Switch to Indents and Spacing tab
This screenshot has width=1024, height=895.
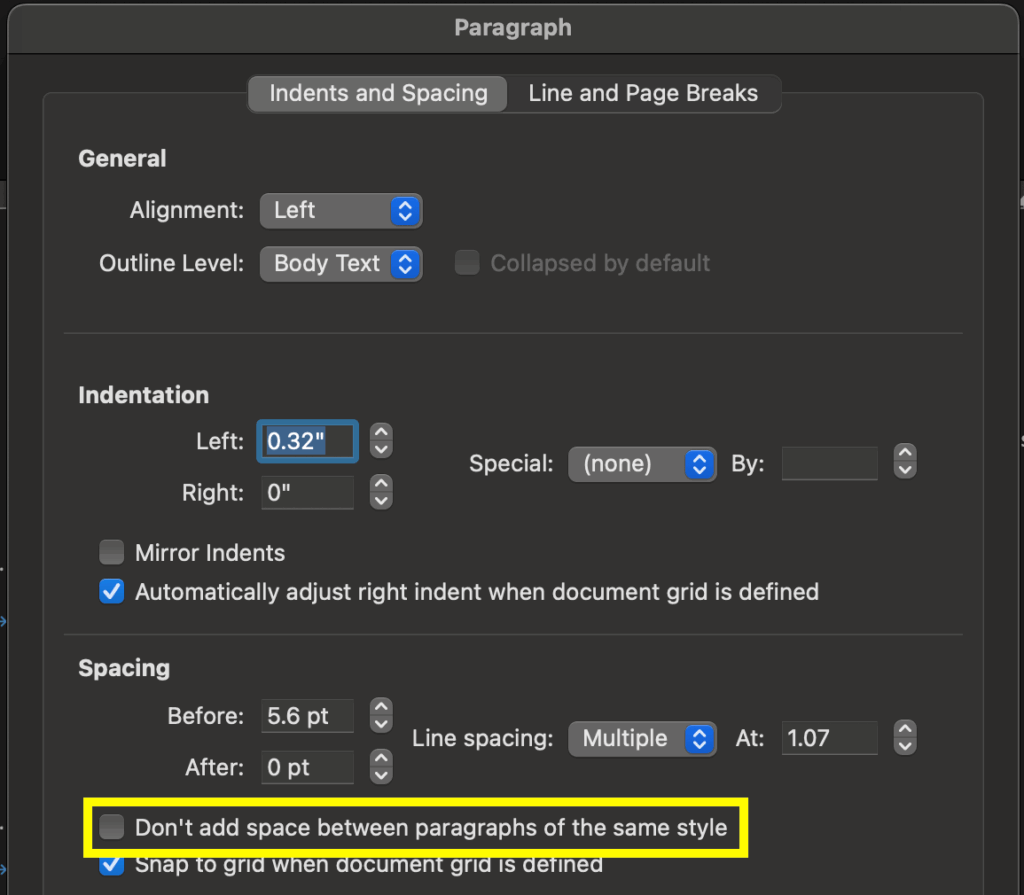pos(377,93)
